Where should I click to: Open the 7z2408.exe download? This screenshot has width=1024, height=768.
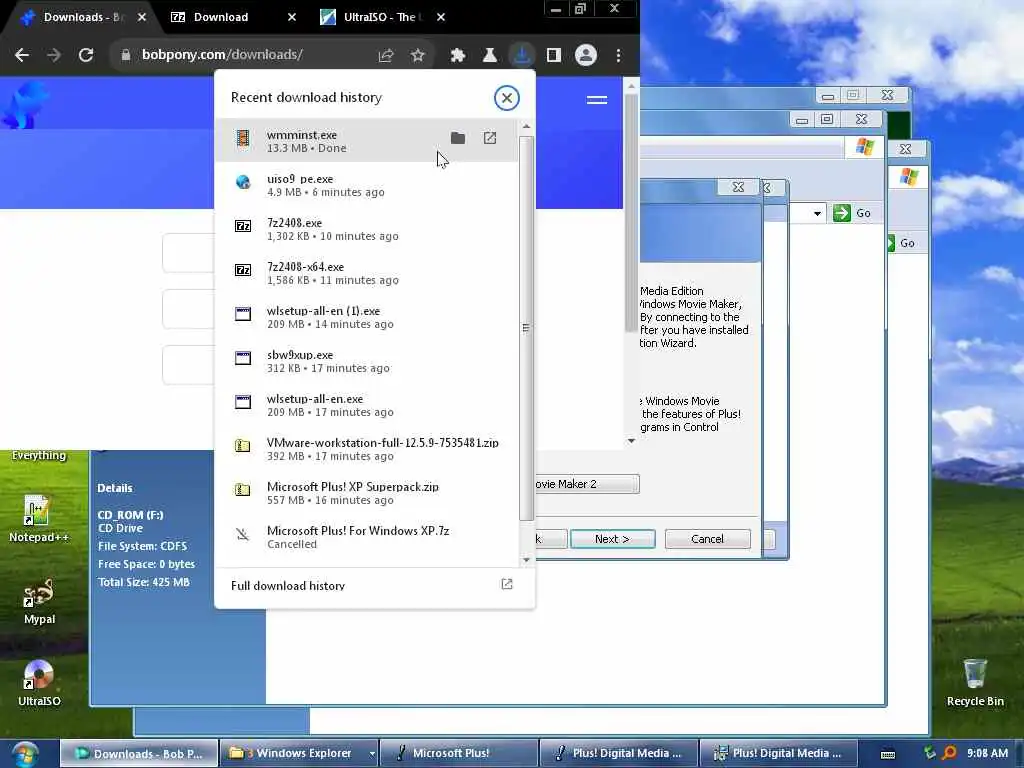[x=367, y=229]
